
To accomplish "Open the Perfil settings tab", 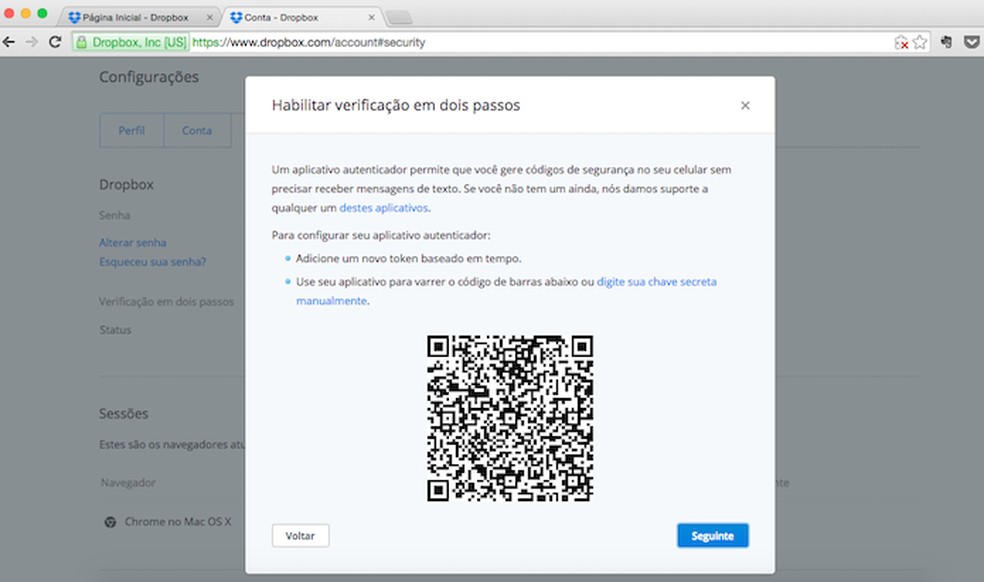I will [x=131, y=130].
